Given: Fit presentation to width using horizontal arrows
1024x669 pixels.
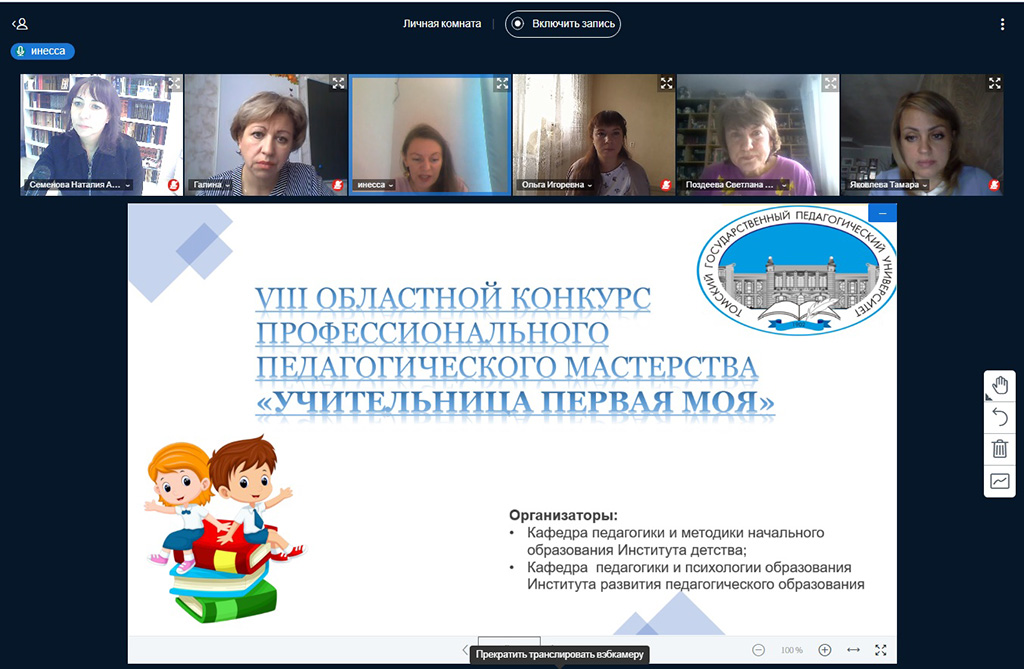Looking at the screenshot, I should click(853, 650).
